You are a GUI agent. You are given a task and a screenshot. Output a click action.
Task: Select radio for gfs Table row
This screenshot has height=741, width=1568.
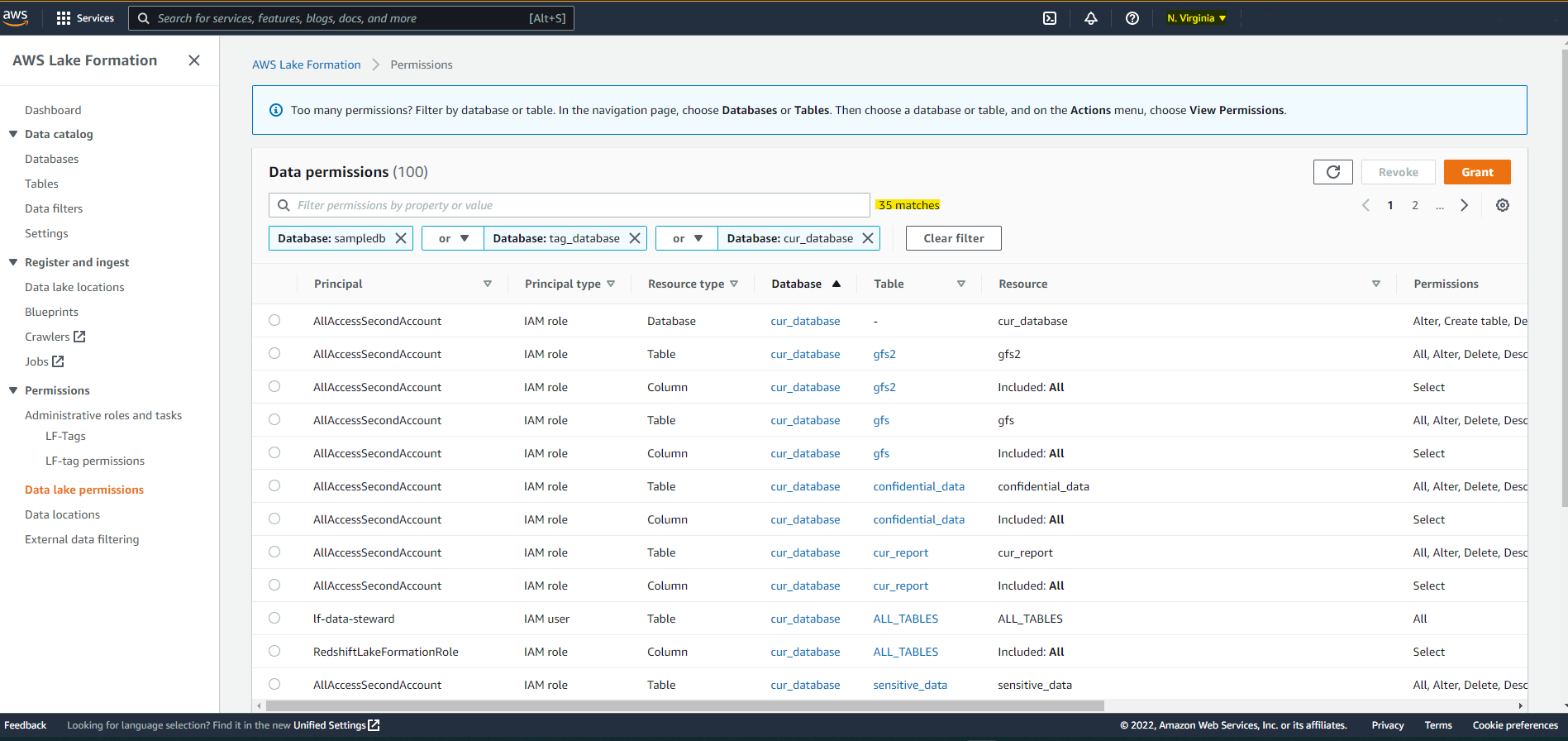274,419
